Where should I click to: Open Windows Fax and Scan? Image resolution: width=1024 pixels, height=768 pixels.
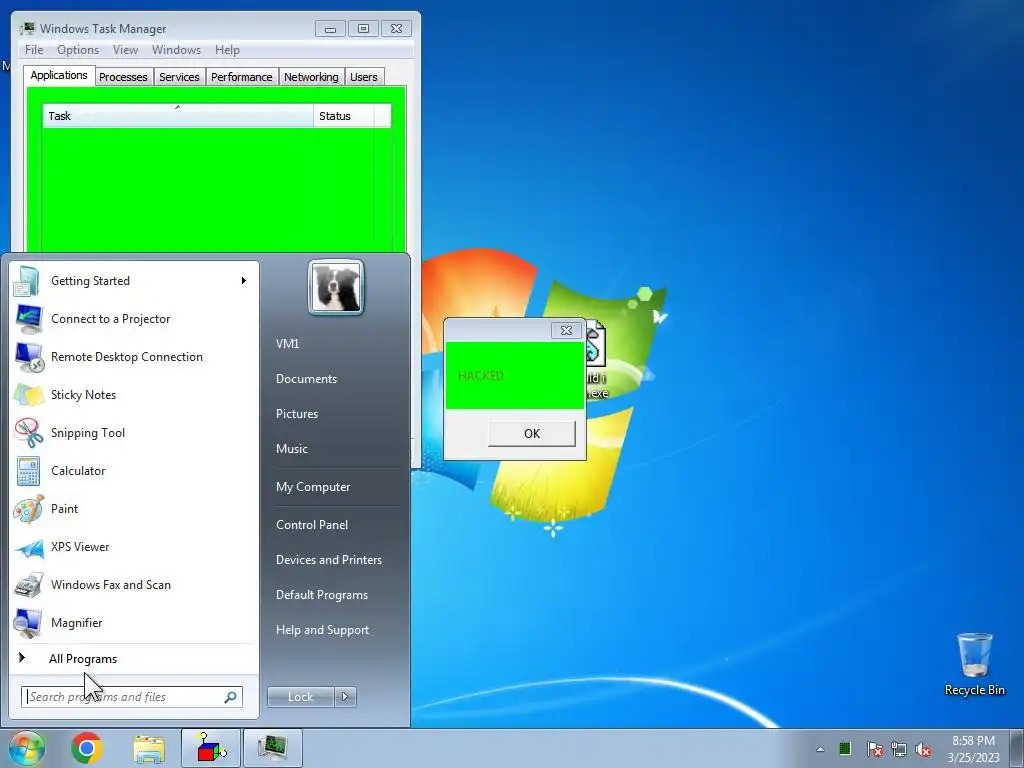(x=134, y=584)
